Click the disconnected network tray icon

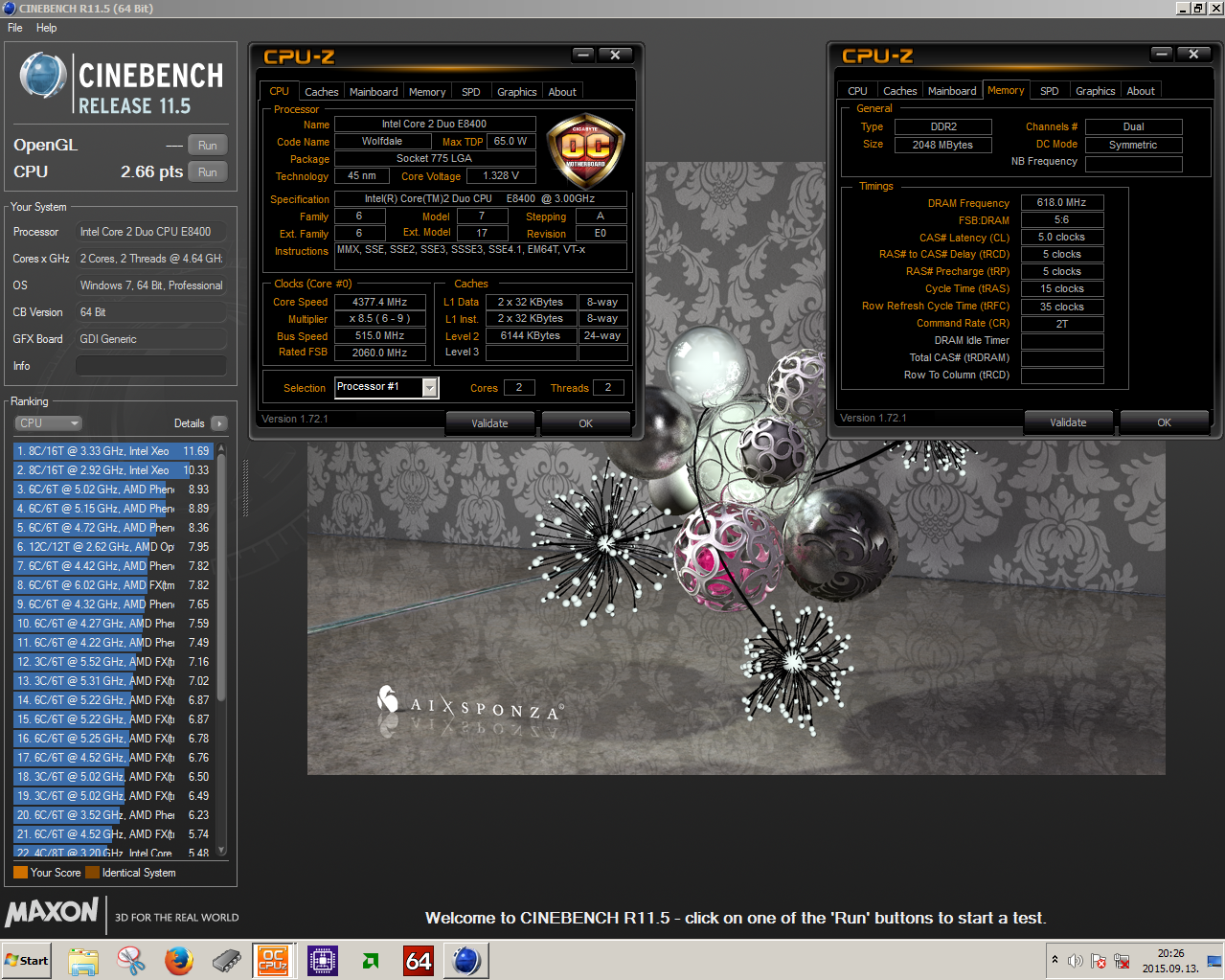point(1122,961)
